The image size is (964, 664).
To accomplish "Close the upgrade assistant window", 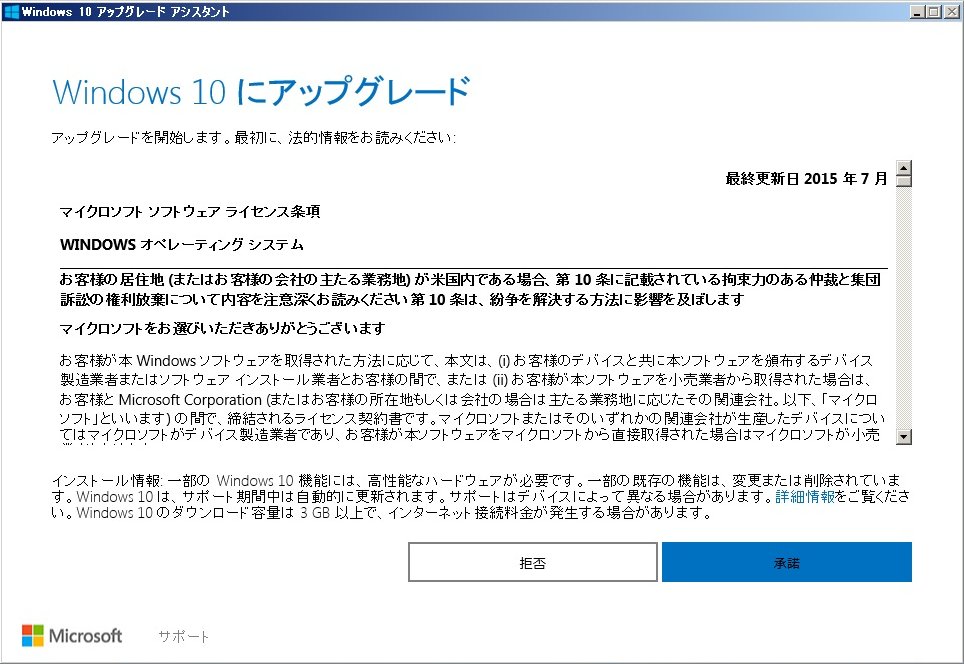I will [x=950, y=12].
